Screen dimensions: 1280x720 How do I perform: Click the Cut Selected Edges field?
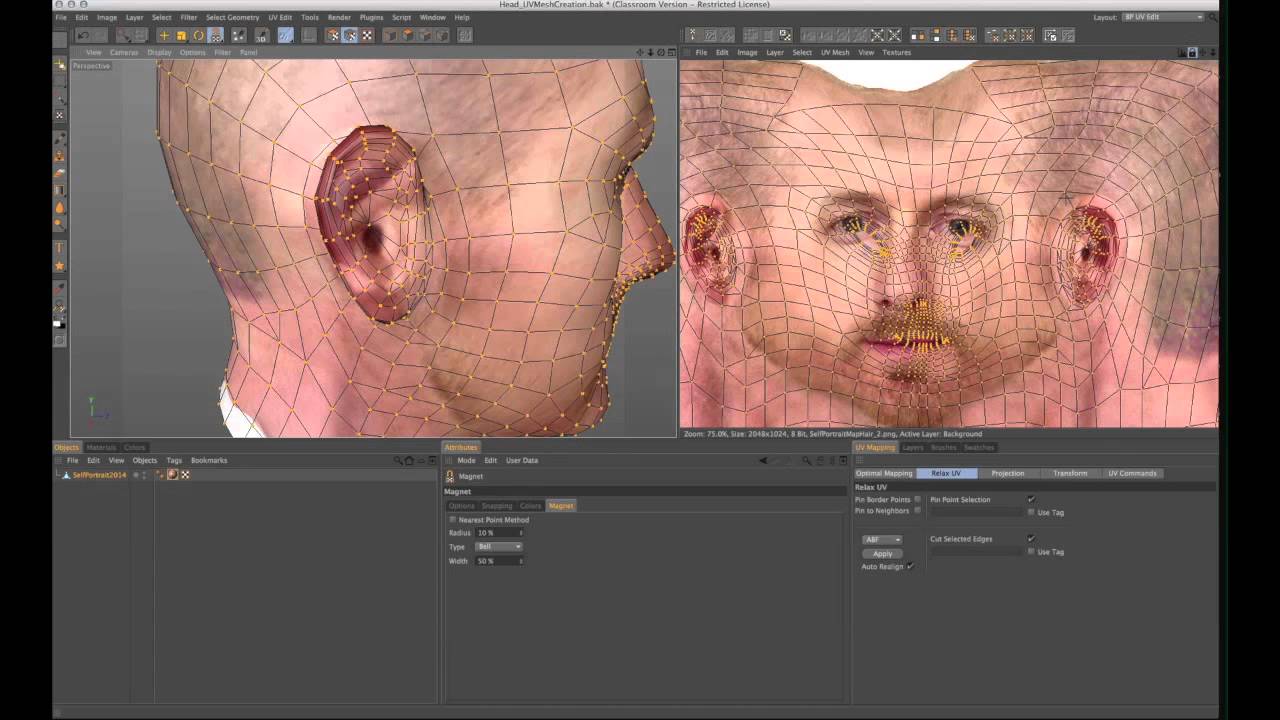(975, 552)
